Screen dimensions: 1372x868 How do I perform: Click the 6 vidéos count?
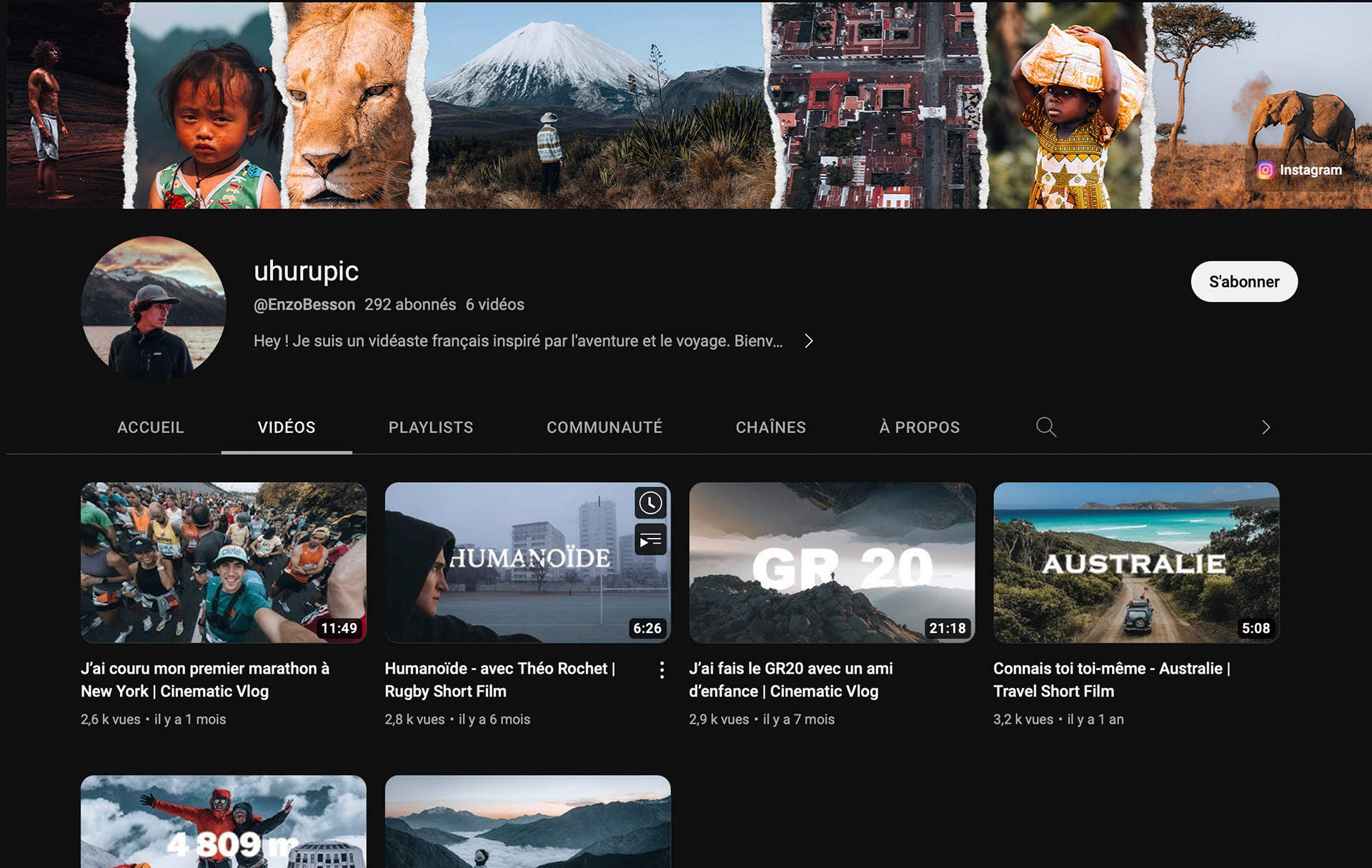(x=495, y=304)
